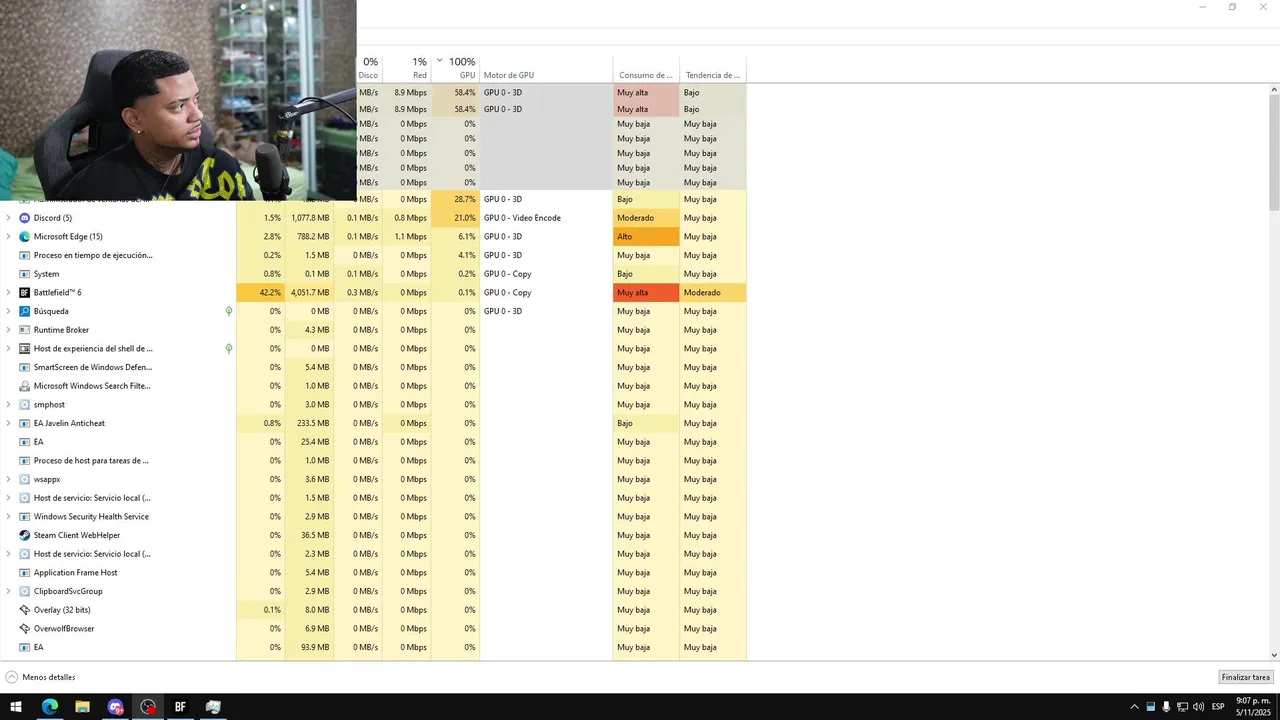1280x720 pixels.
Task: Click the Alto power usage cell
Action: point(646,237)
